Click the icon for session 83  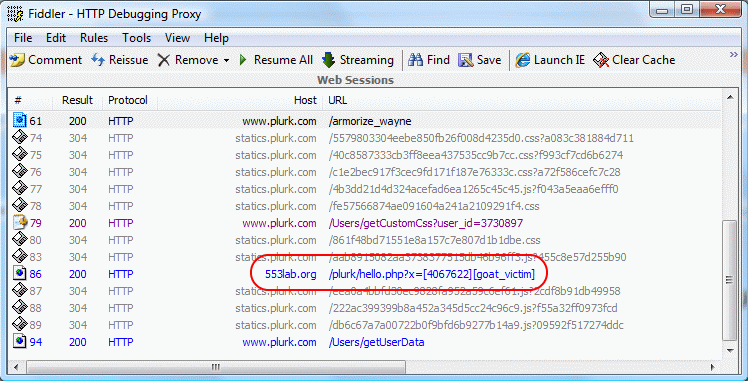pyautogui.click(x=20, y=257)
